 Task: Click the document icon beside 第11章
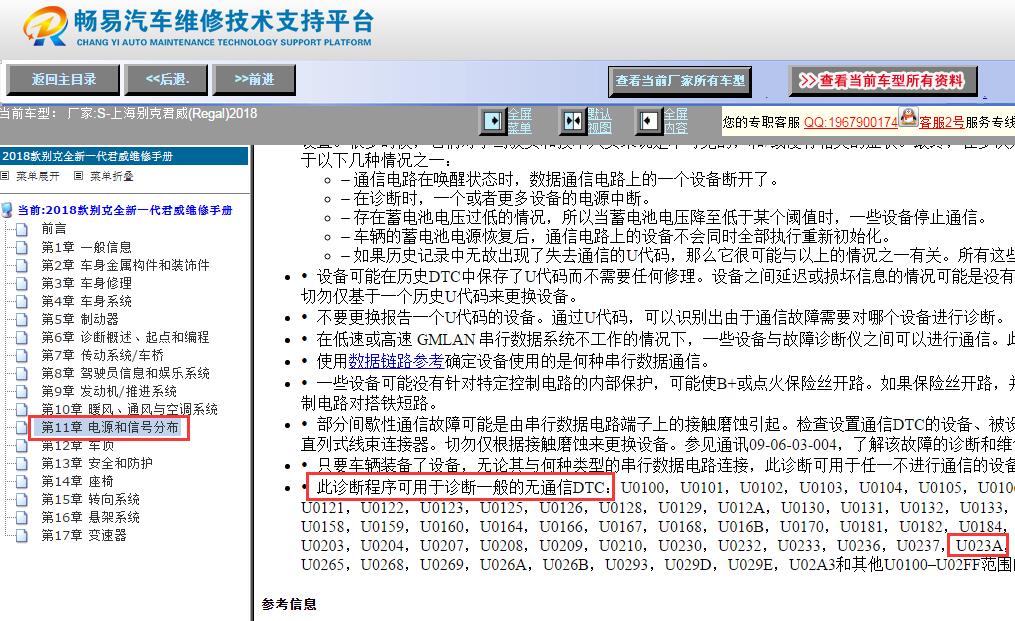pos(22,428)
